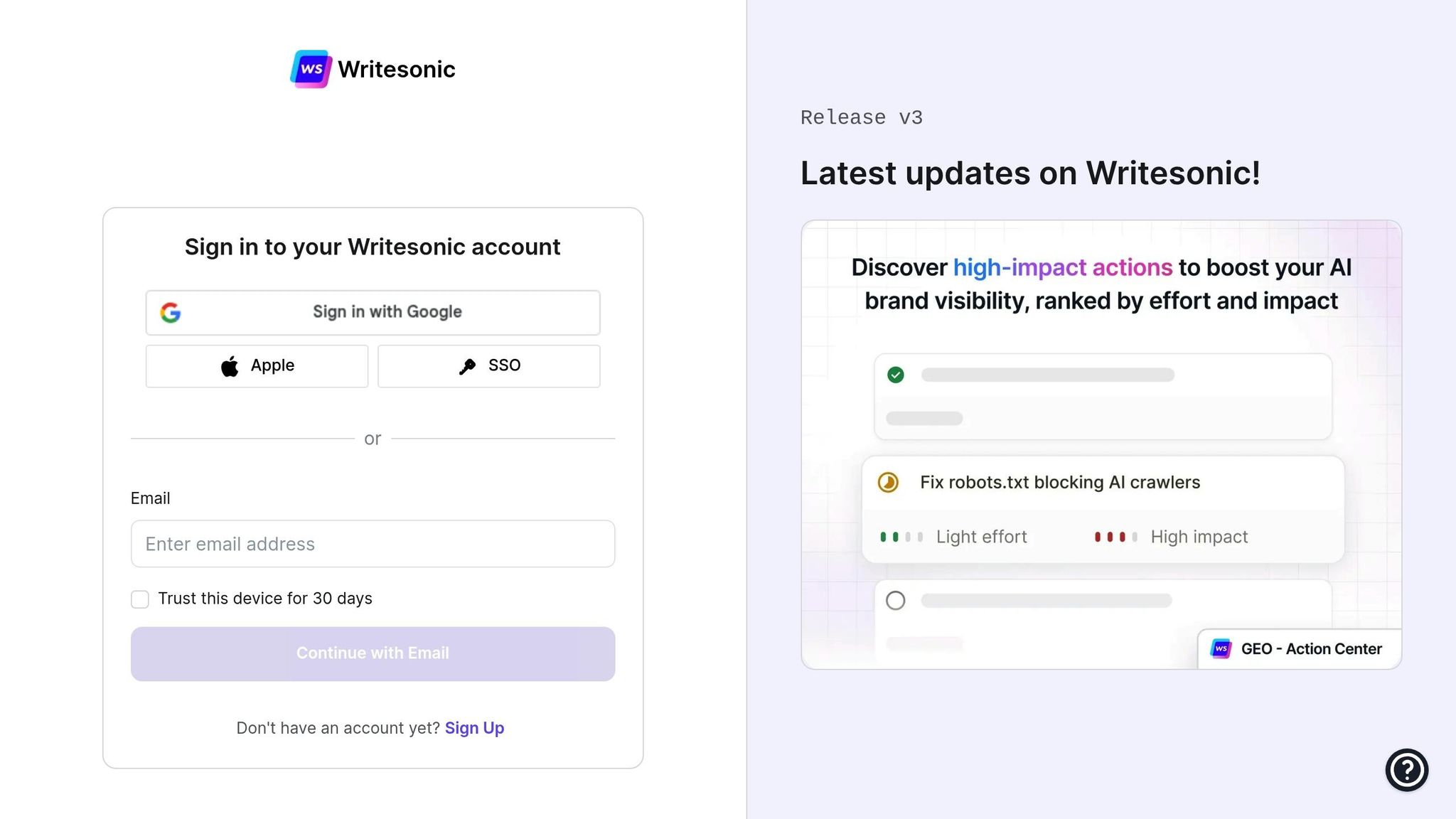The height and width of the screenshot is (819, 1456).
Task: Click the green Light effort indicator bars
Action: click(x=901, y=537)
